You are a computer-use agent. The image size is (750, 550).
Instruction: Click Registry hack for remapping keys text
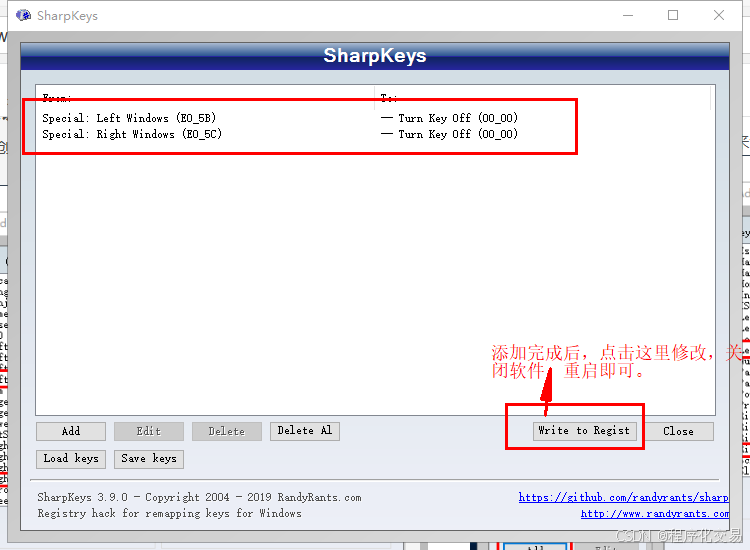click(x=170, y=514)
